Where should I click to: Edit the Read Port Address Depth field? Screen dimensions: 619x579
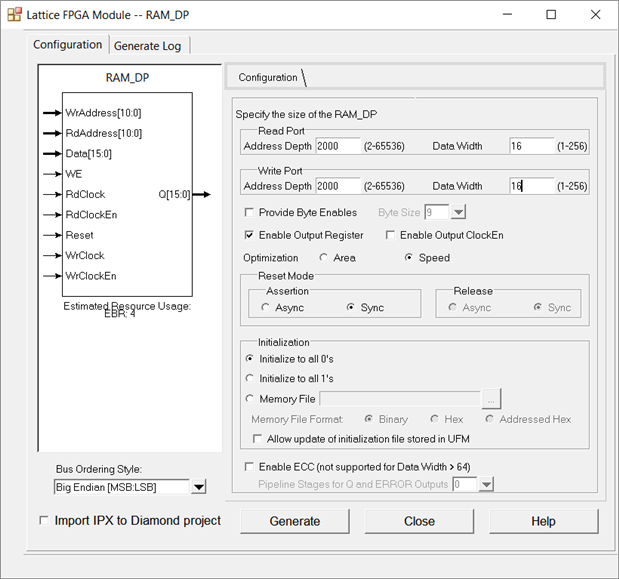point(338,146)
